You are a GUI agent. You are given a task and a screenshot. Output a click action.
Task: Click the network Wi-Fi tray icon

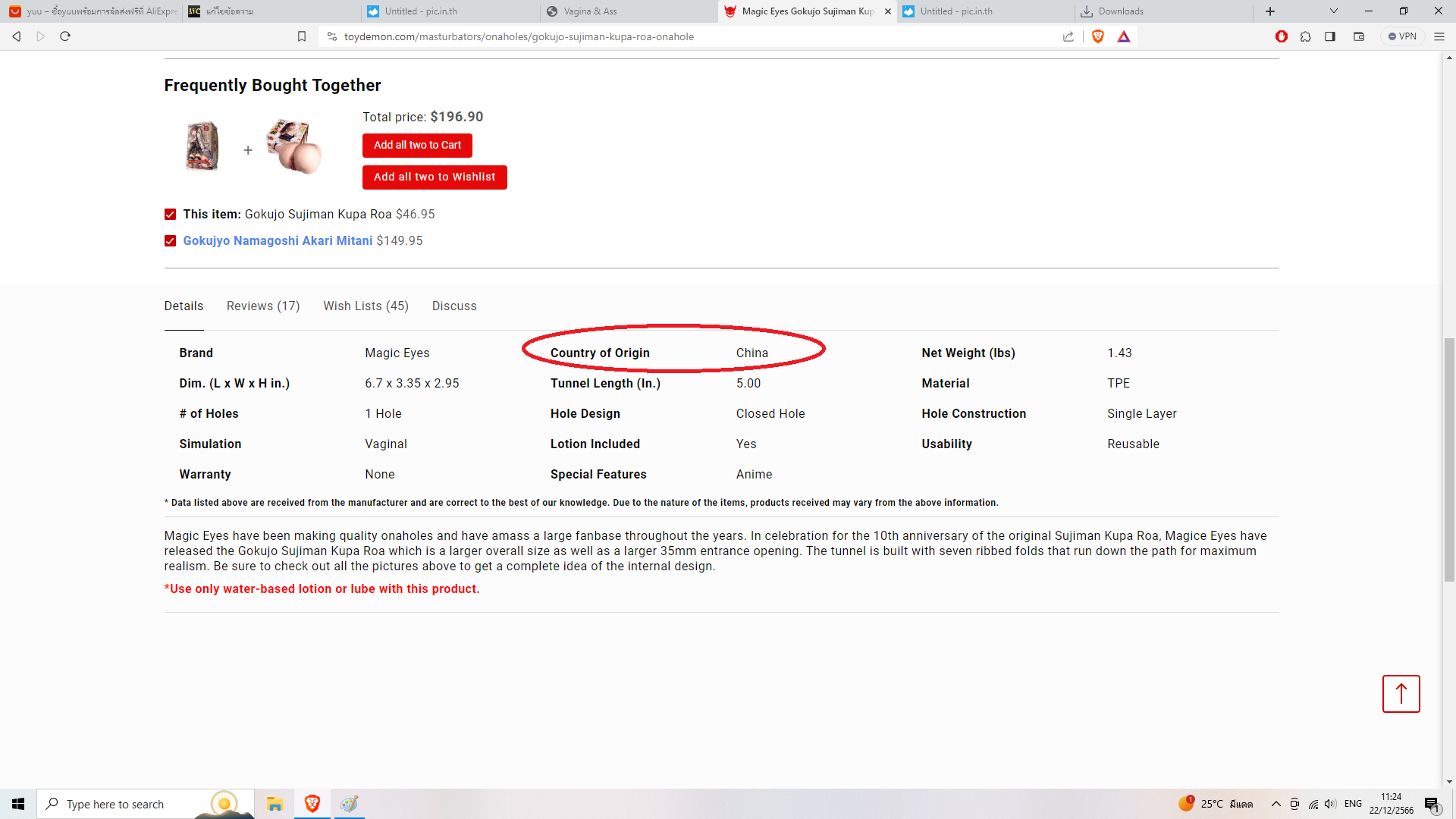(x=1313, y=804)
